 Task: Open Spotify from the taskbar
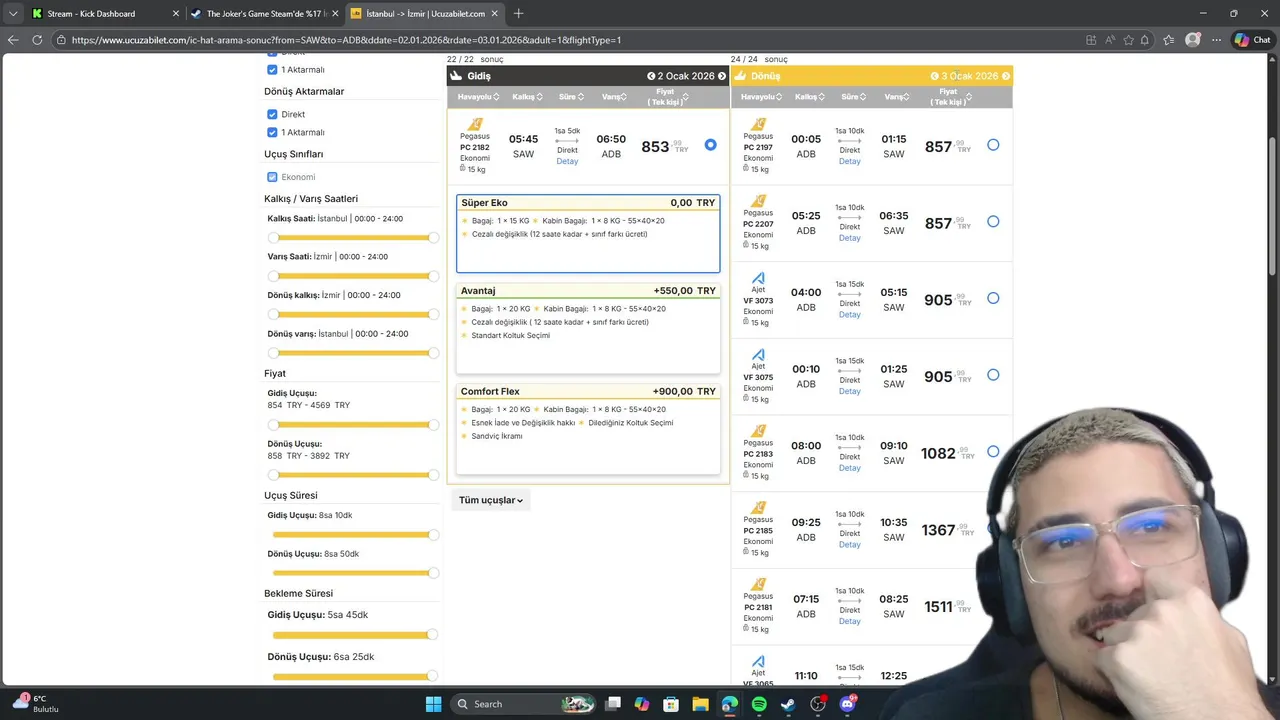pyautogui.click(x=759, y=704)
